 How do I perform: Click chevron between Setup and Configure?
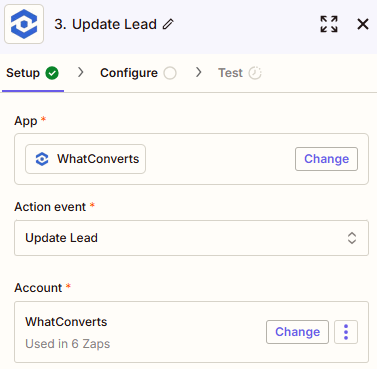[x=80, y=72]
